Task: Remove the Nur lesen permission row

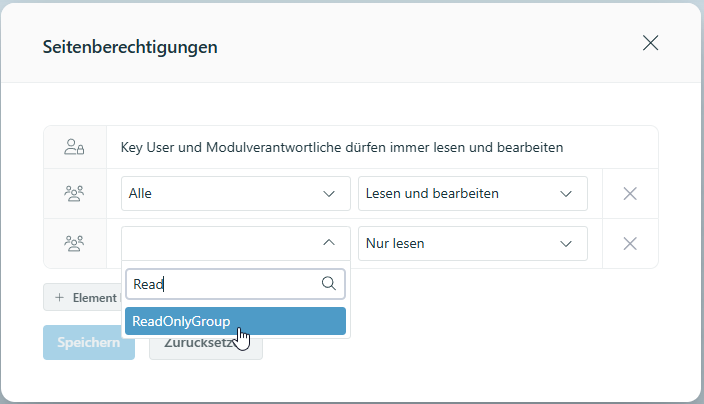Action: pos(630,243)
